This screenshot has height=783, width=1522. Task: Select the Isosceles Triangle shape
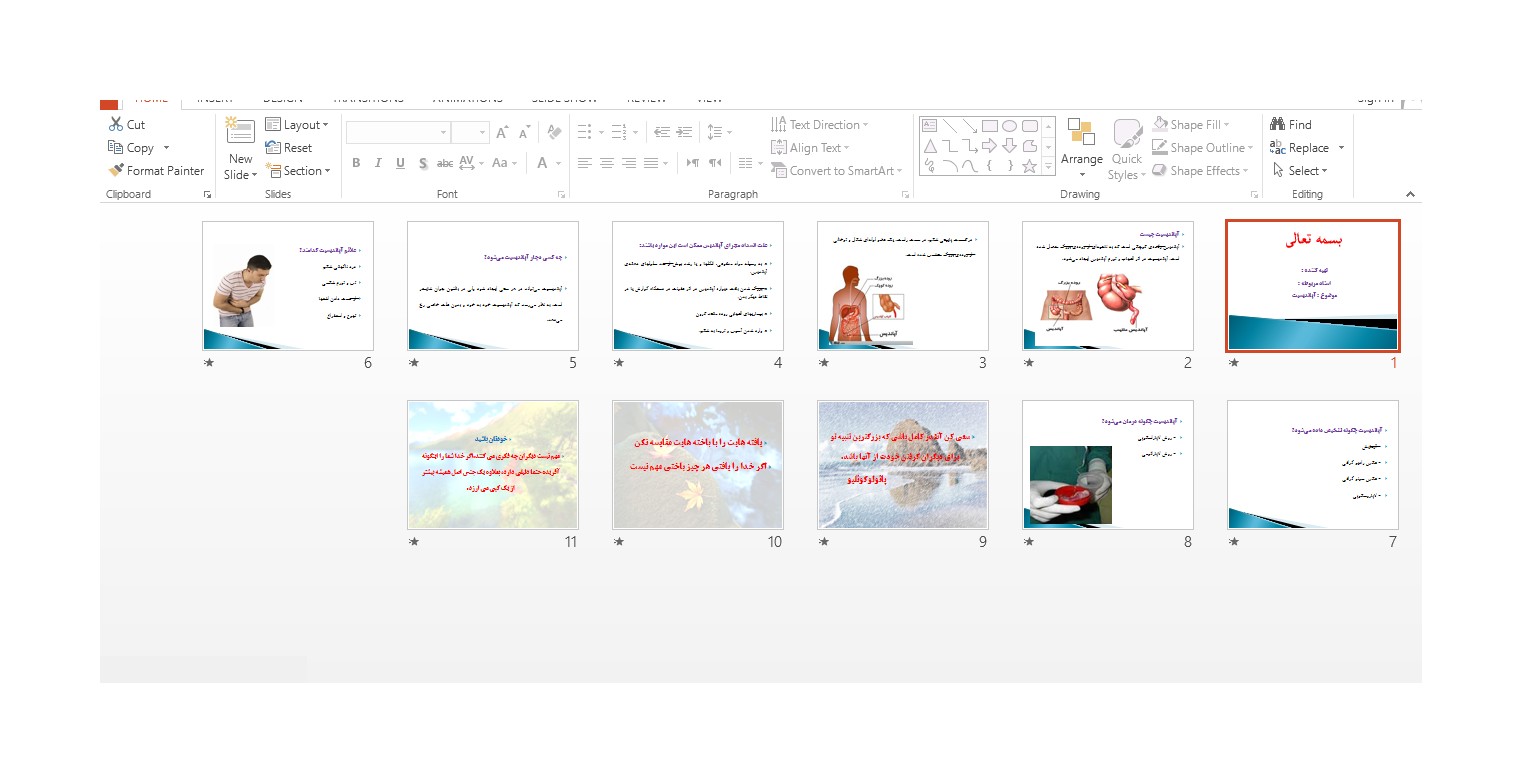pos(929,146)
